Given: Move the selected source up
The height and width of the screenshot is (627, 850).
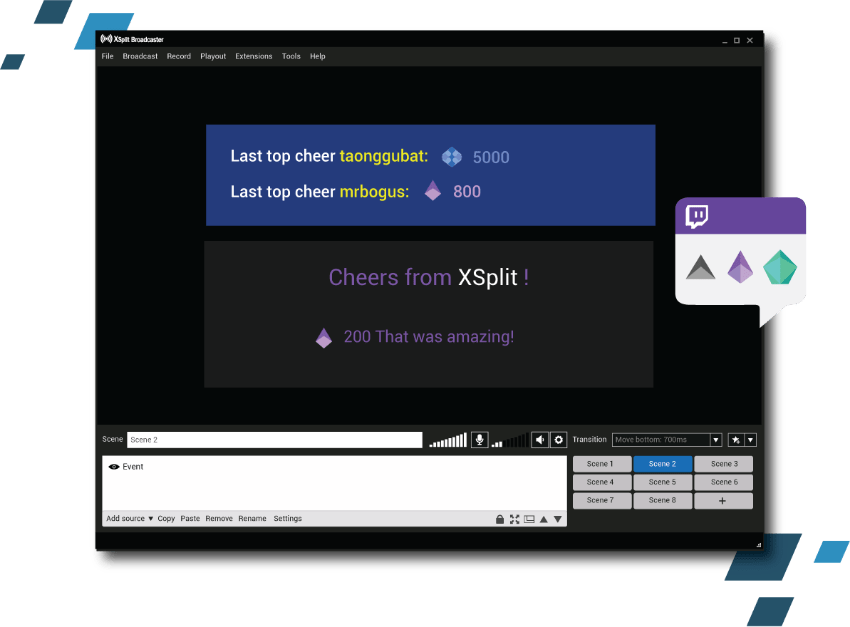Looking at the screenshot, I should click(544, 519).
